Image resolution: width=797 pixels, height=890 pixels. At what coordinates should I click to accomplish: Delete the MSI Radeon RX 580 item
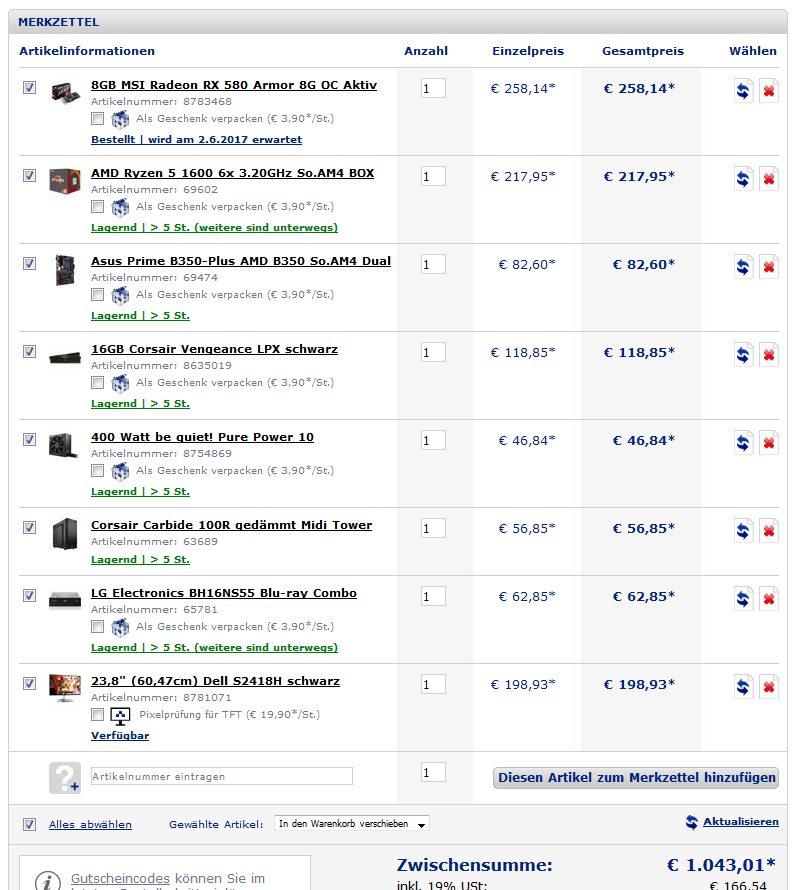click(x=769, y=91)
